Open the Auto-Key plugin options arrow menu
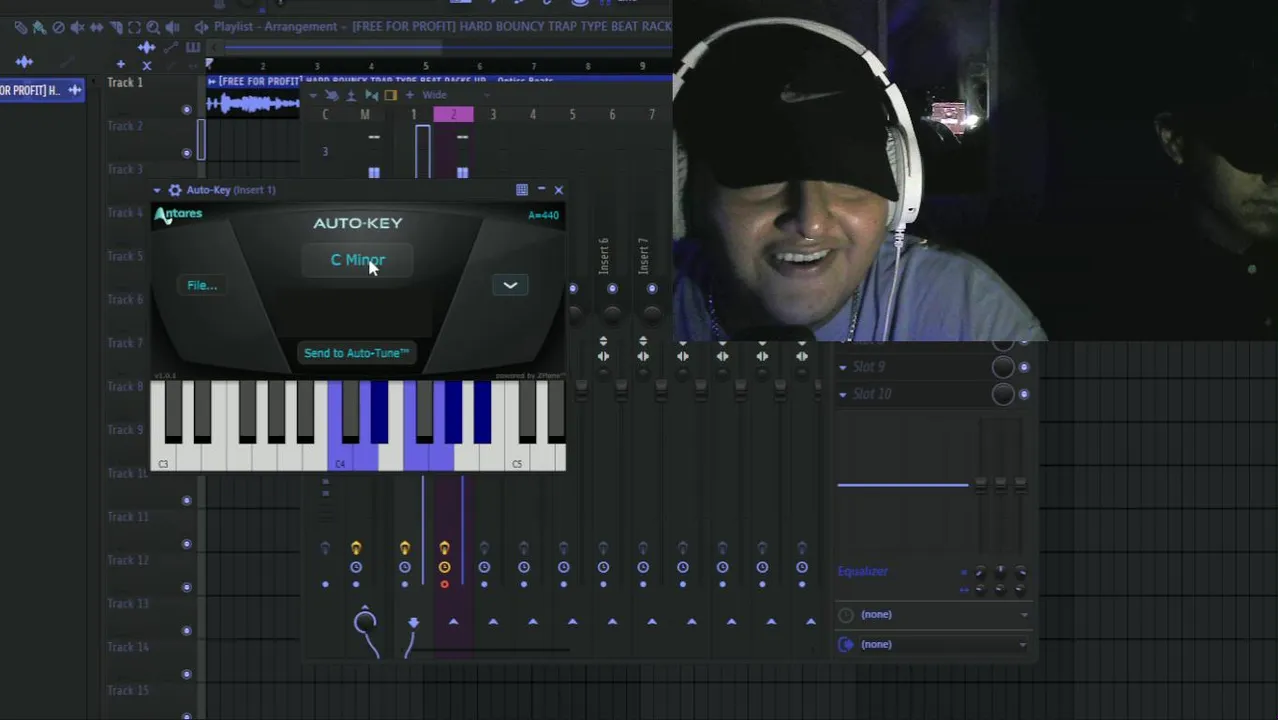The image size is (1278, 720). (157, 190)
